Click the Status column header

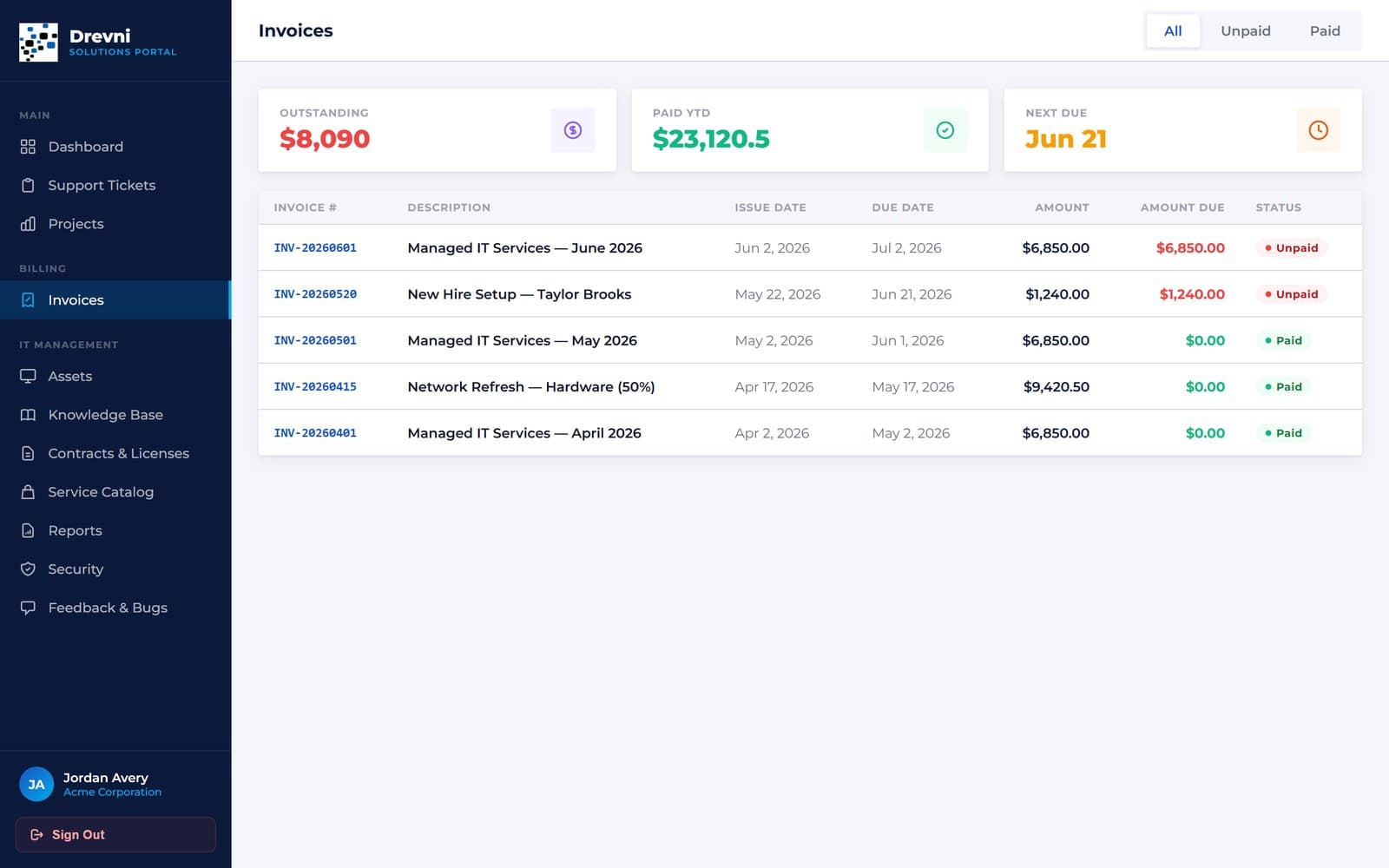click(x=1278, y=207)
